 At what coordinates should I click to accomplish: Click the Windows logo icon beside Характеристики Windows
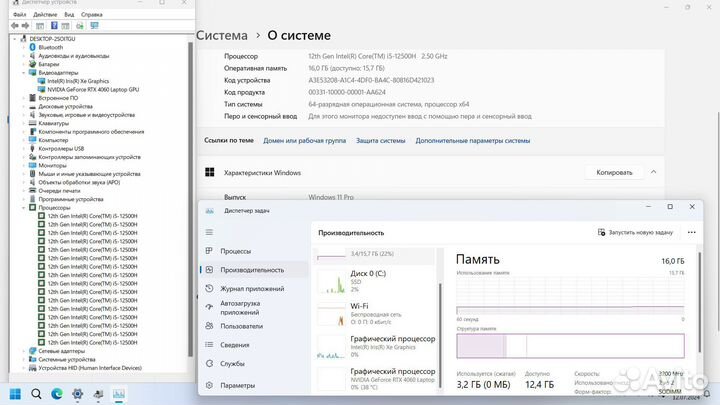[x=210, y=172]
